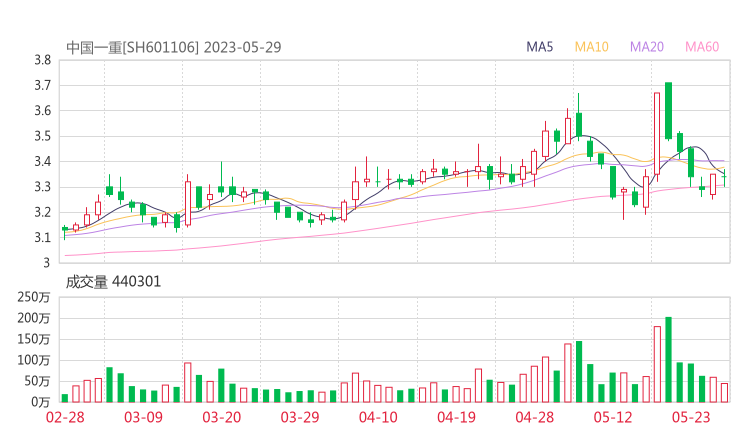Image resolution: width=740 pixels, height=440 pixels.
Task: Click the 03-20 date label
Action: point(222,417)
